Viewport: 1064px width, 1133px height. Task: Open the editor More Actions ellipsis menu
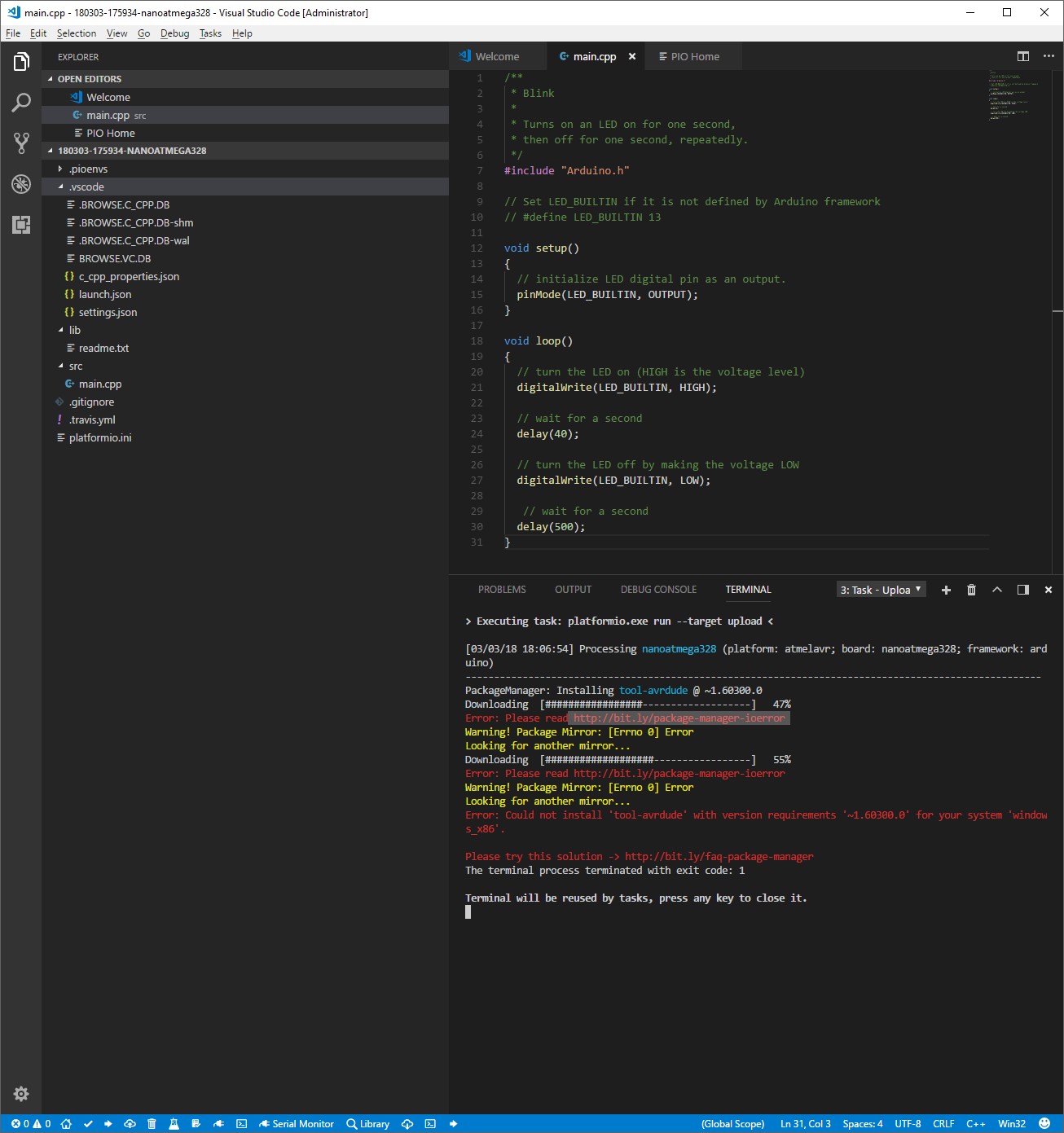tap(1049, 56)
